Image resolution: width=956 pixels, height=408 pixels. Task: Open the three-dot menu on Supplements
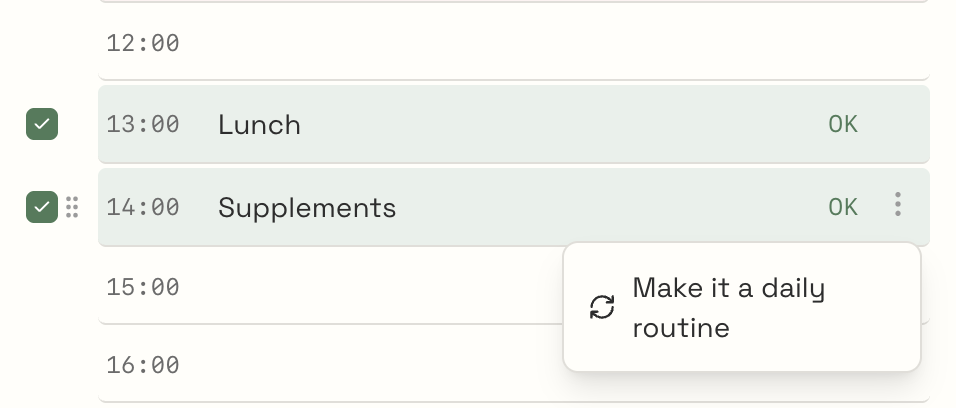[x=898, y=205]
